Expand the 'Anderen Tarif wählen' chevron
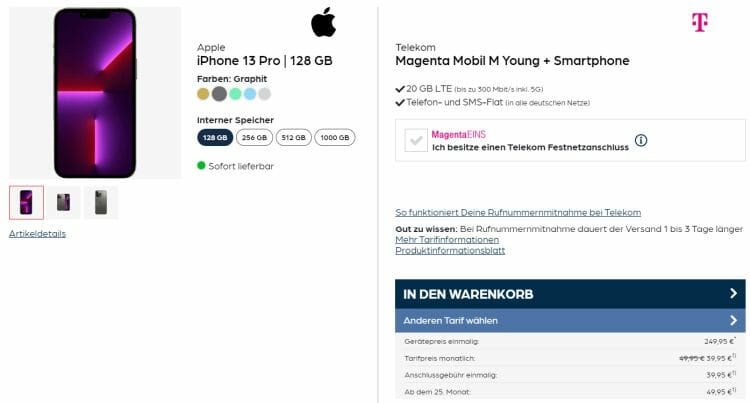This screenshot has height=403, width=750. 734,321
